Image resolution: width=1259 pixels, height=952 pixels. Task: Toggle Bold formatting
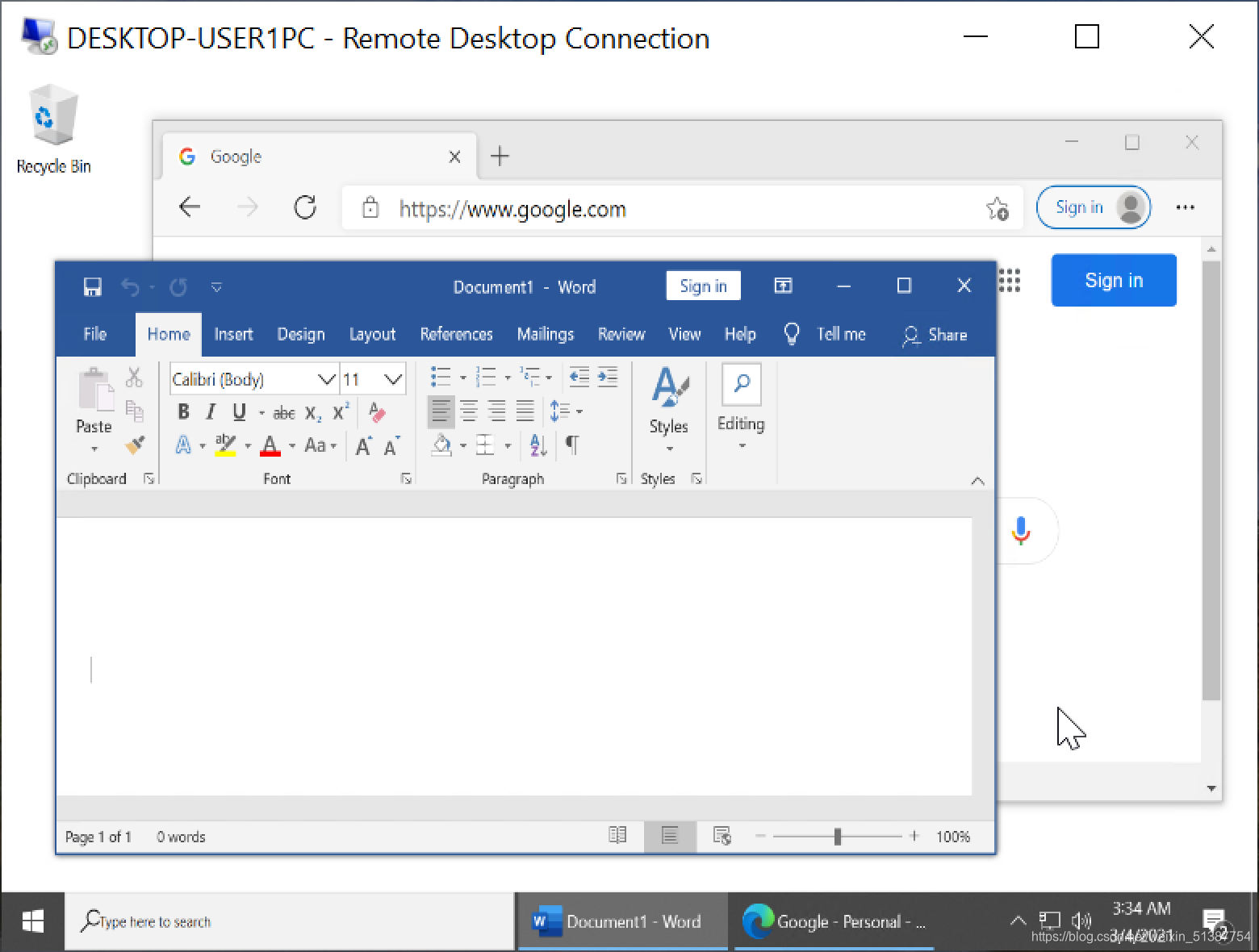point(183,412)
